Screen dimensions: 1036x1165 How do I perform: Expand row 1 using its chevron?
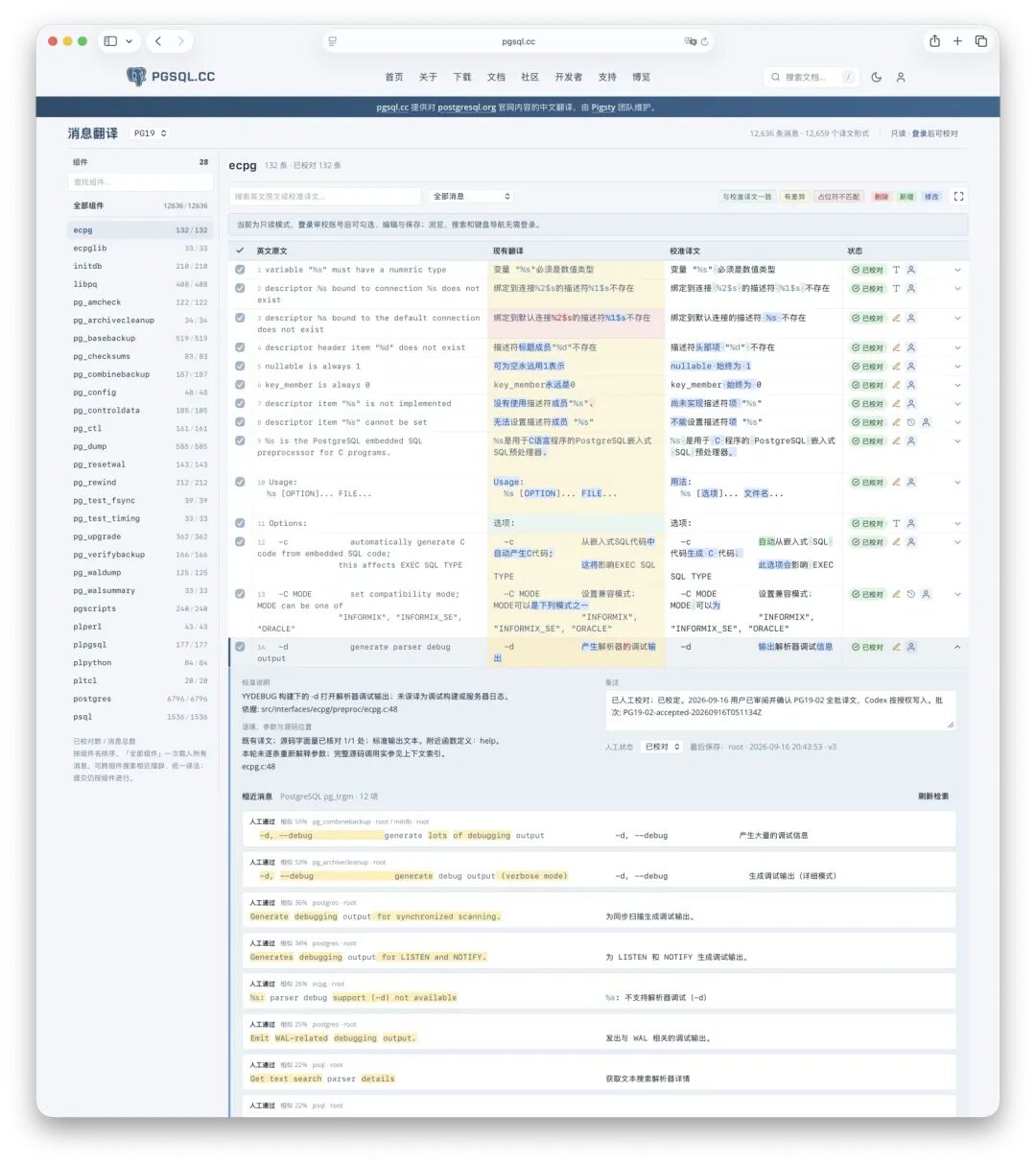[957, 270]
